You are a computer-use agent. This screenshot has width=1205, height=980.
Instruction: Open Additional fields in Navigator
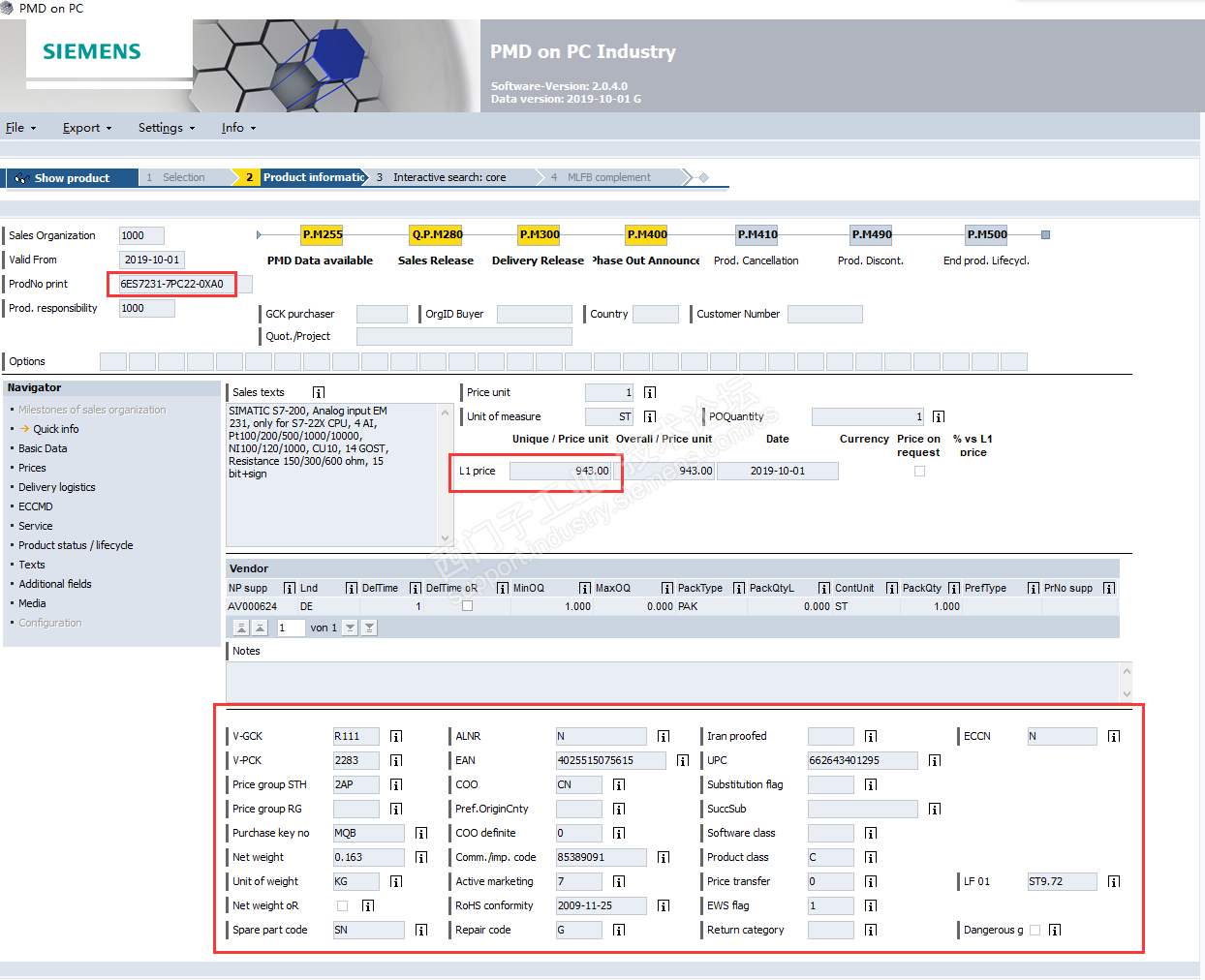55,584
